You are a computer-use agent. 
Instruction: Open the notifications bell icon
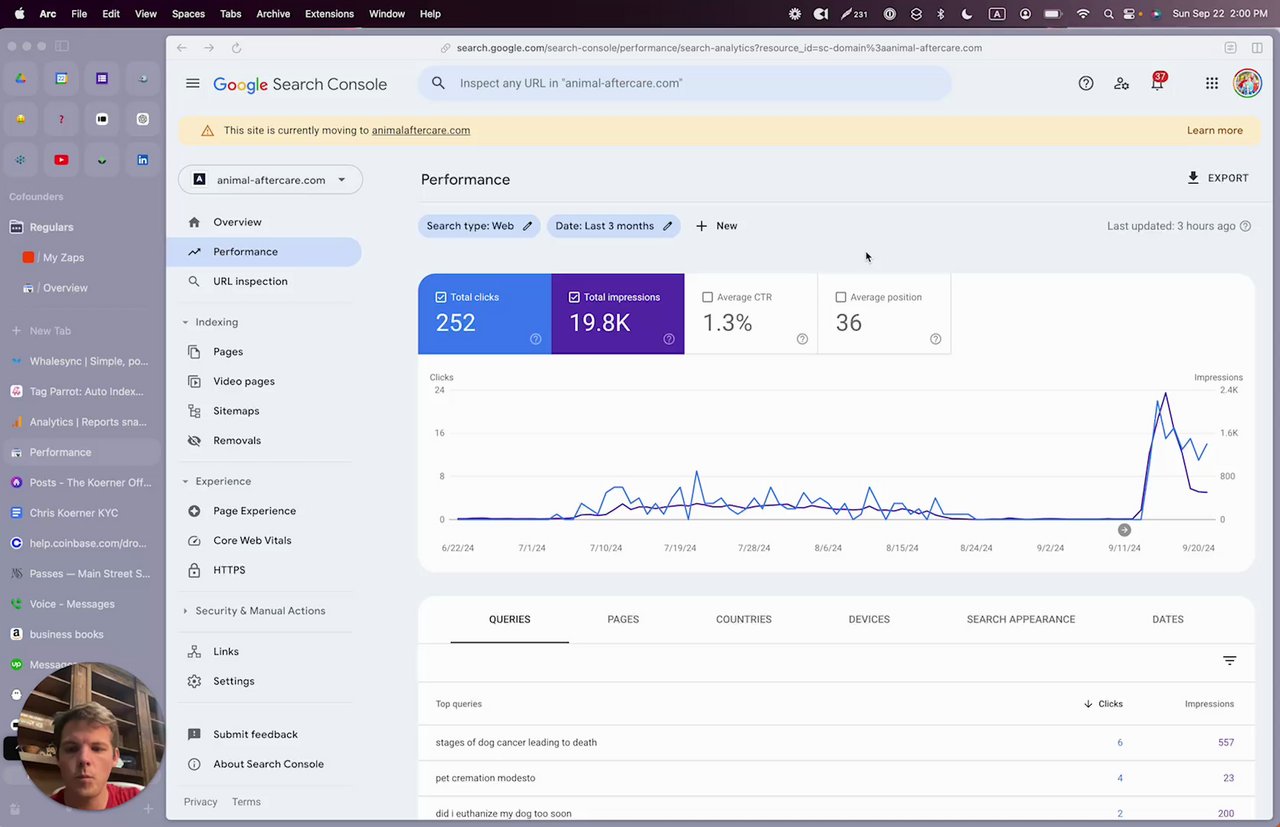(x=1157, y=84)
